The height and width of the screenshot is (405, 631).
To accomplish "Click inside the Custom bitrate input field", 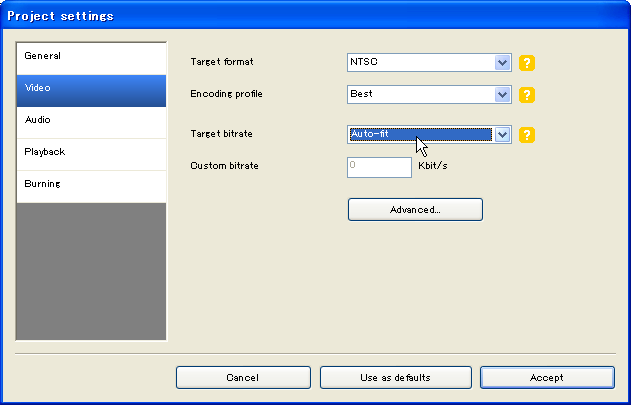I will pyautogui.click(x=379, y=166).
